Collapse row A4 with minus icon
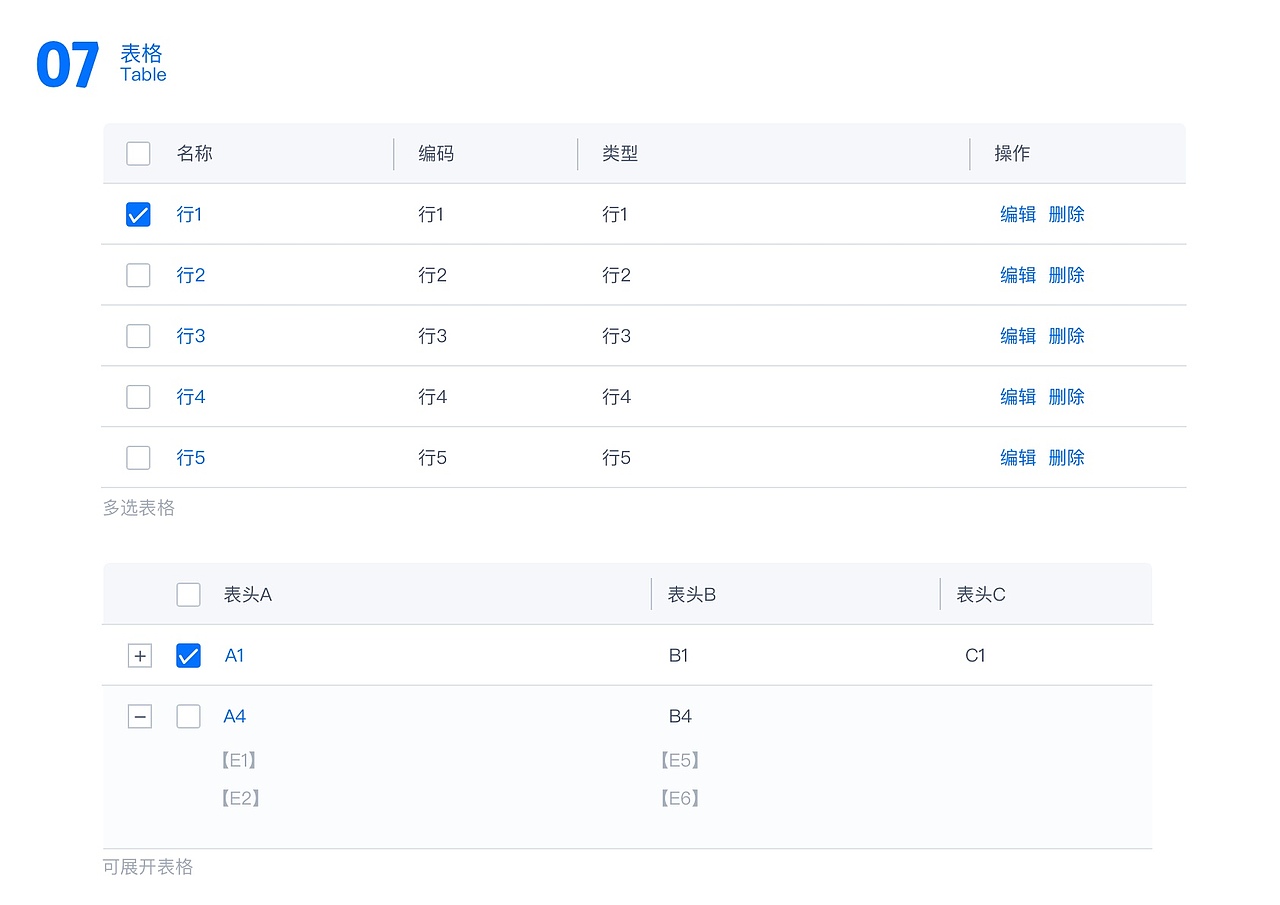1280x905 pixels. 140,716
